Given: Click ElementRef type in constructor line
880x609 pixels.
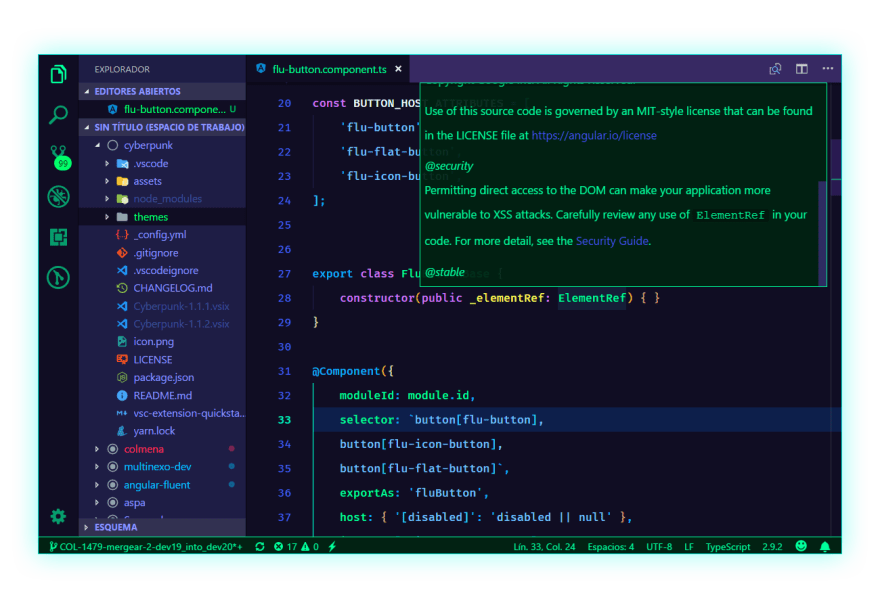Looking at the screenshot, I should 592,298.
